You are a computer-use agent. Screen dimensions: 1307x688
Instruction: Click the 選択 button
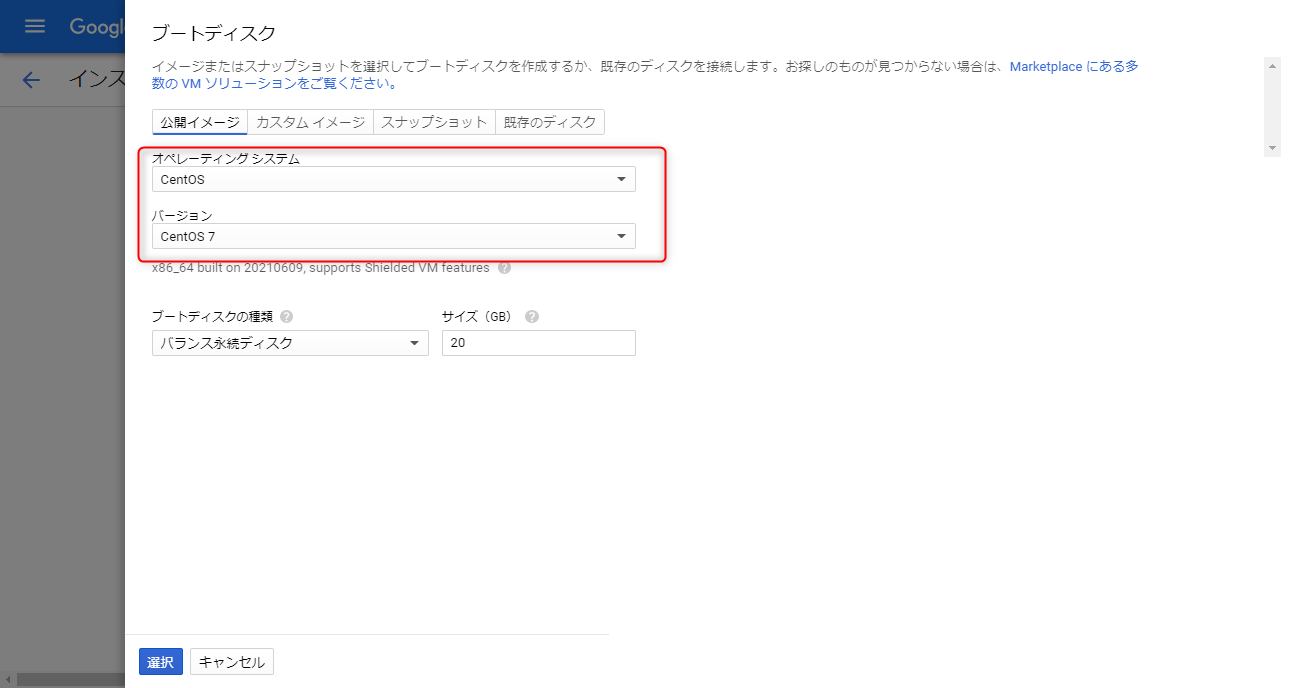(161, 662)
